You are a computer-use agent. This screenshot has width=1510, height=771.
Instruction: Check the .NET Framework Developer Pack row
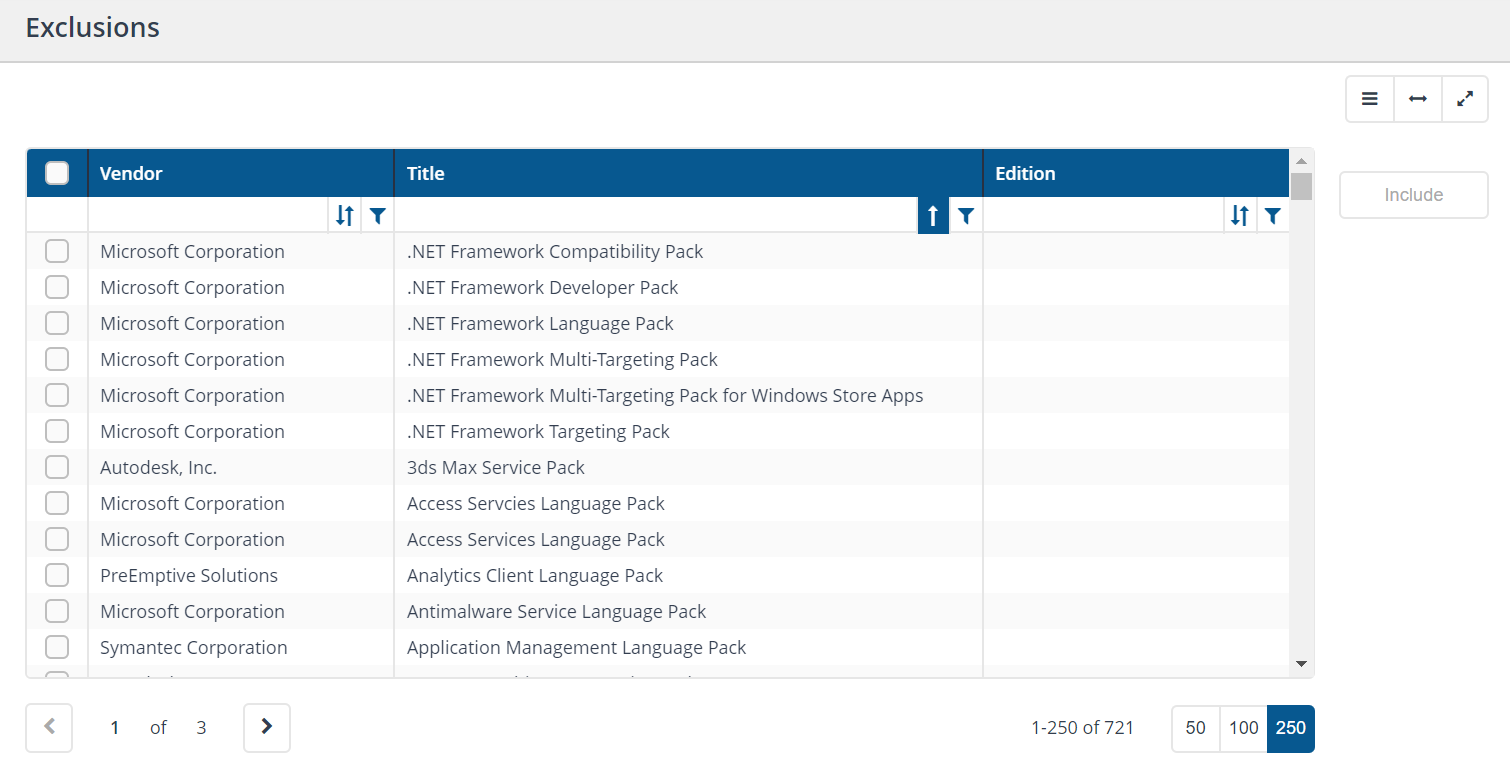pos(57,287)
